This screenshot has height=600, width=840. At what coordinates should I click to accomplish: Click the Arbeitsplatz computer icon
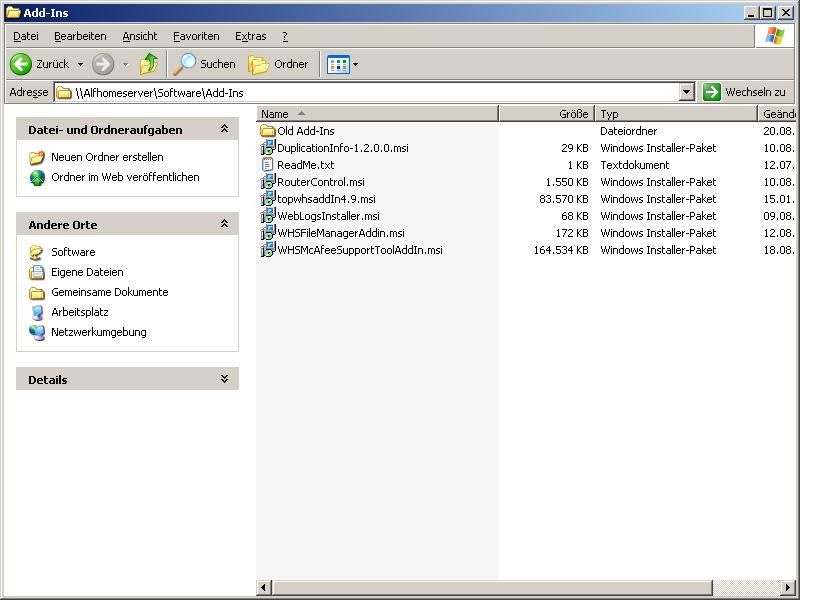(37, 312)
